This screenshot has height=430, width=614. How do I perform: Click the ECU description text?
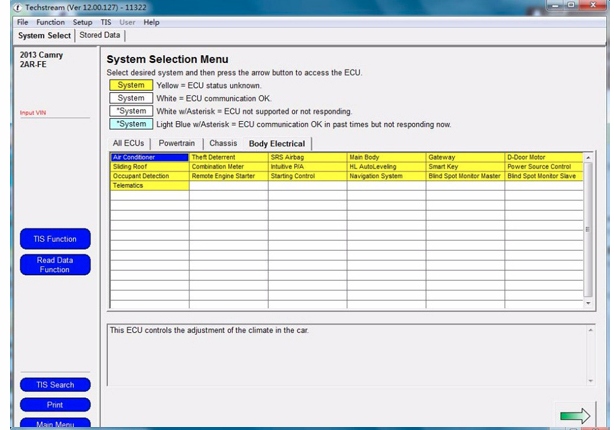209,330
